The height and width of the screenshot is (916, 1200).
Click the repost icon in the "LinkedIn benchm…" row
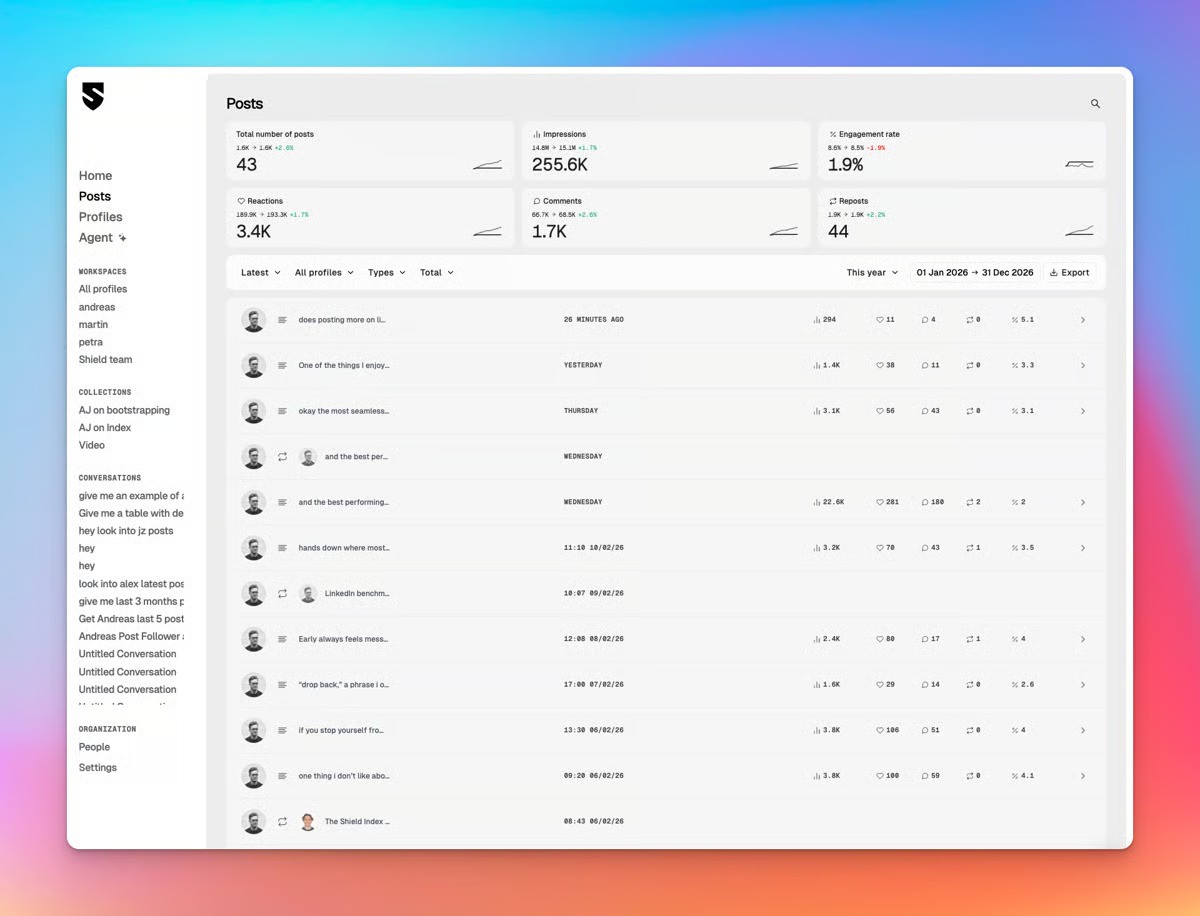coord(282,594)
